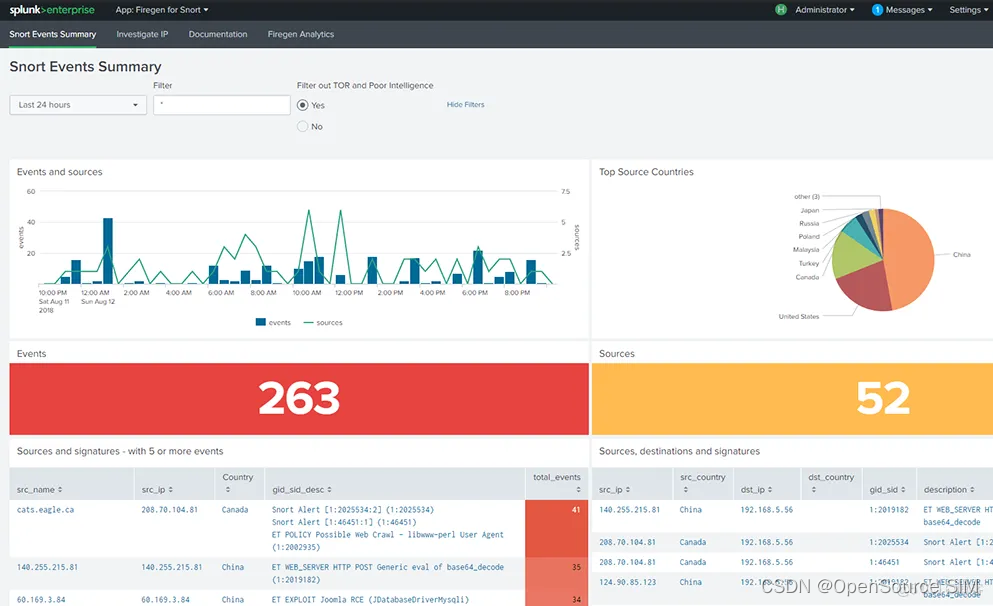The image size is (993, 606).
Task: Click the Splunk enterprise logo
Action: click(x=52, y=9)
